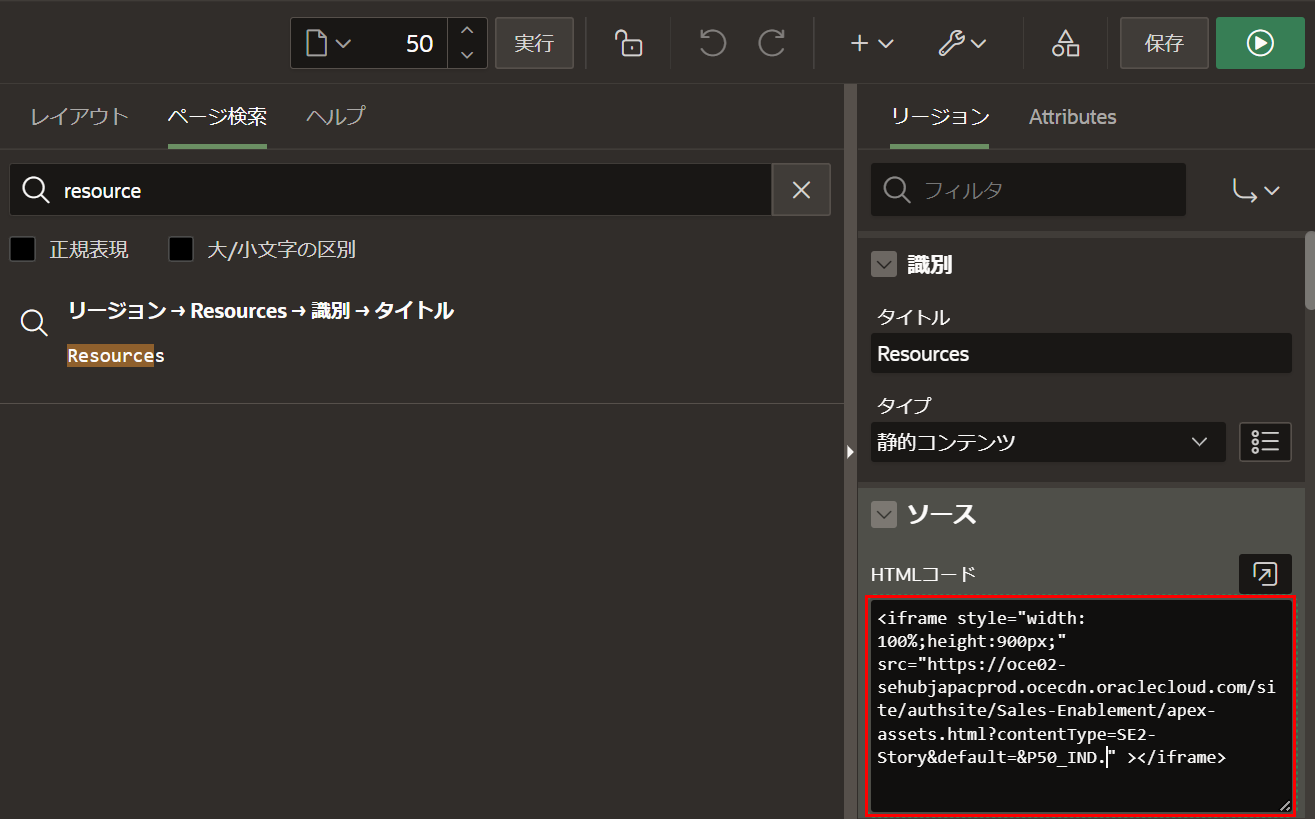Image resolution: width=1315 pixels, height=819 pixels.
Task: Switch to the ページ検索 tab
Action: (217, 117)
